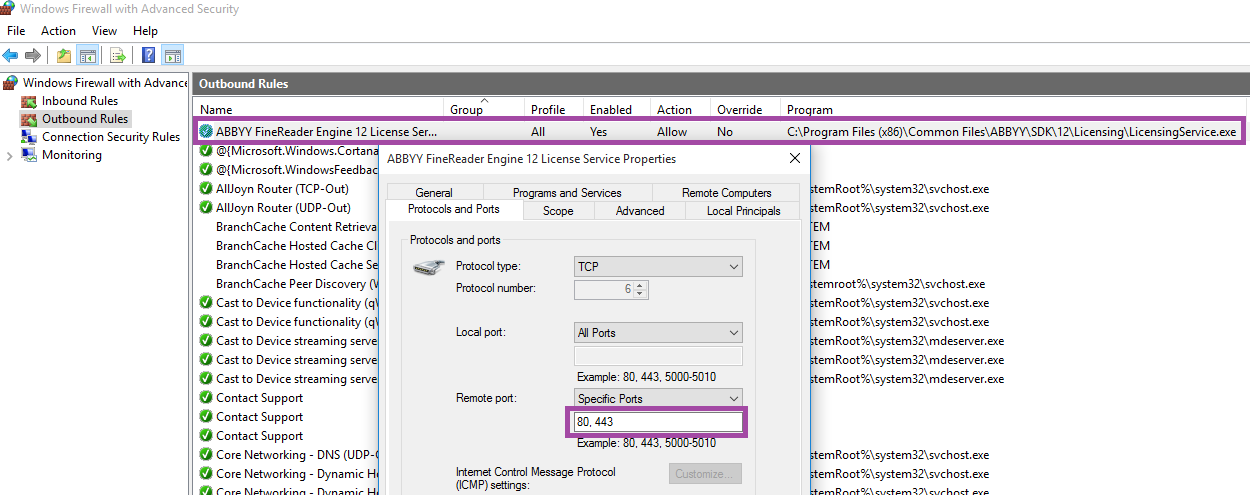The height and width of the screenshot is (495, 1250).
Task: Select the @{Microsoft.WindowsFeedback rule
Action: tap(296, 170)
